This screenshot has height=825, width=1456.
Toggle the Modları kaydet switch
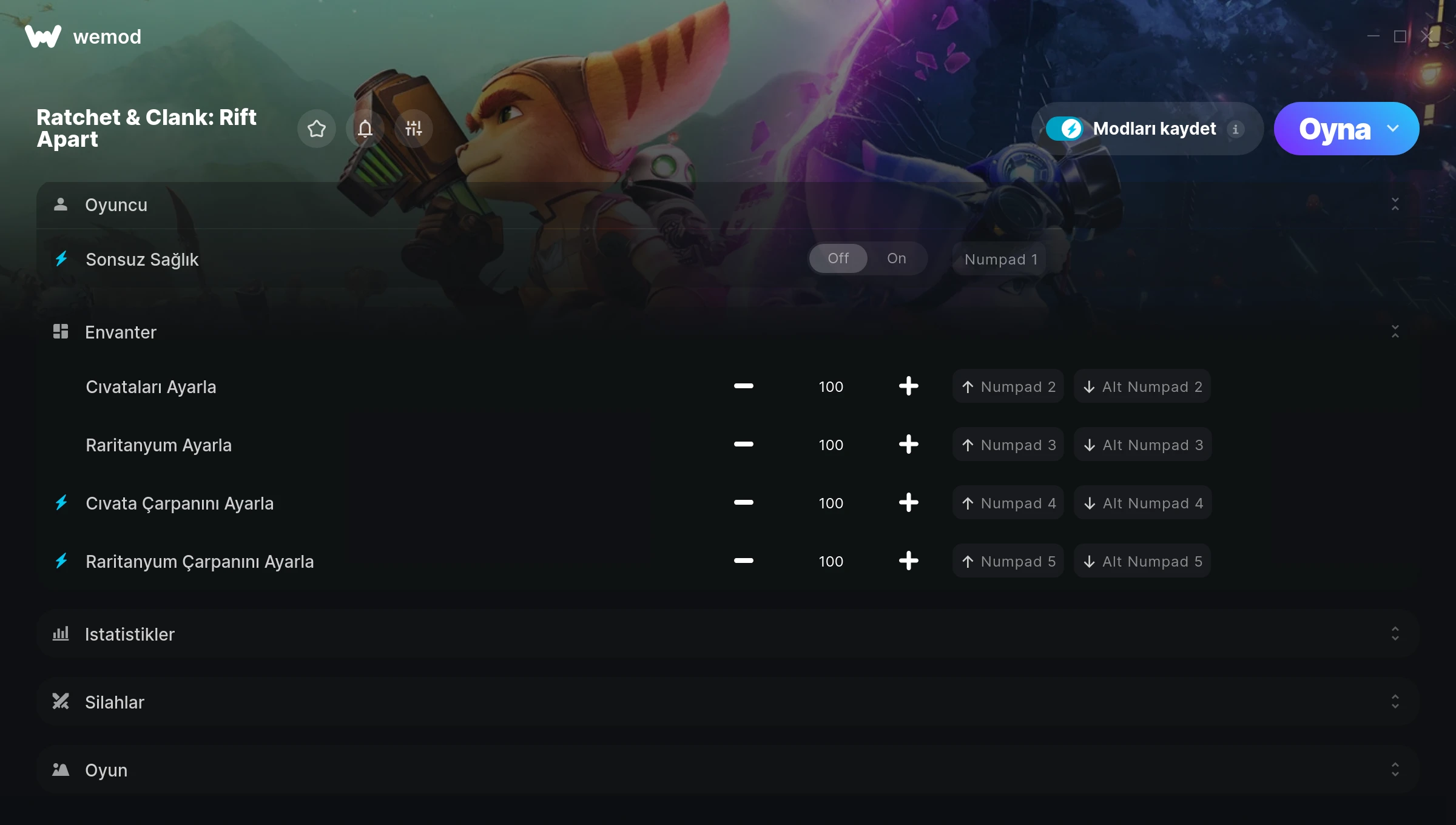(x=1065, y=129)
